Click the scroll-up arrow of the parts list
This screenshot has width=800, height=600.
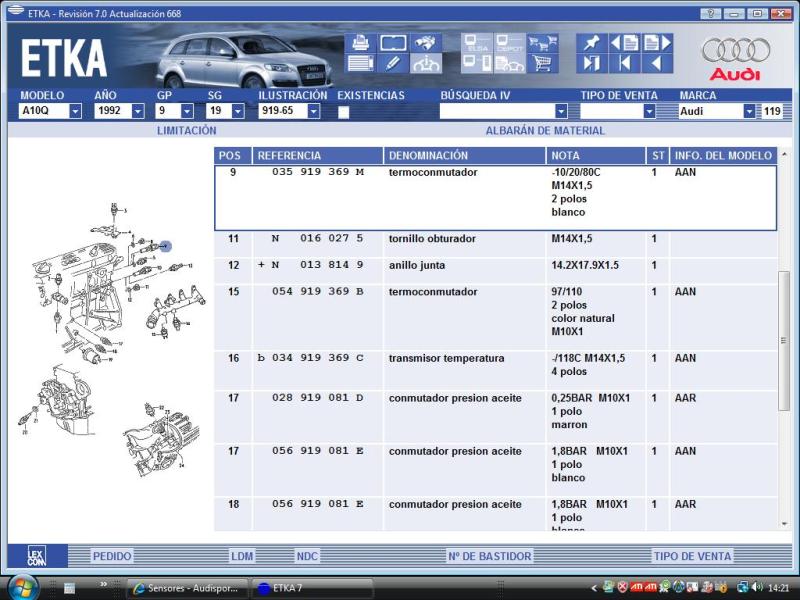784,154
